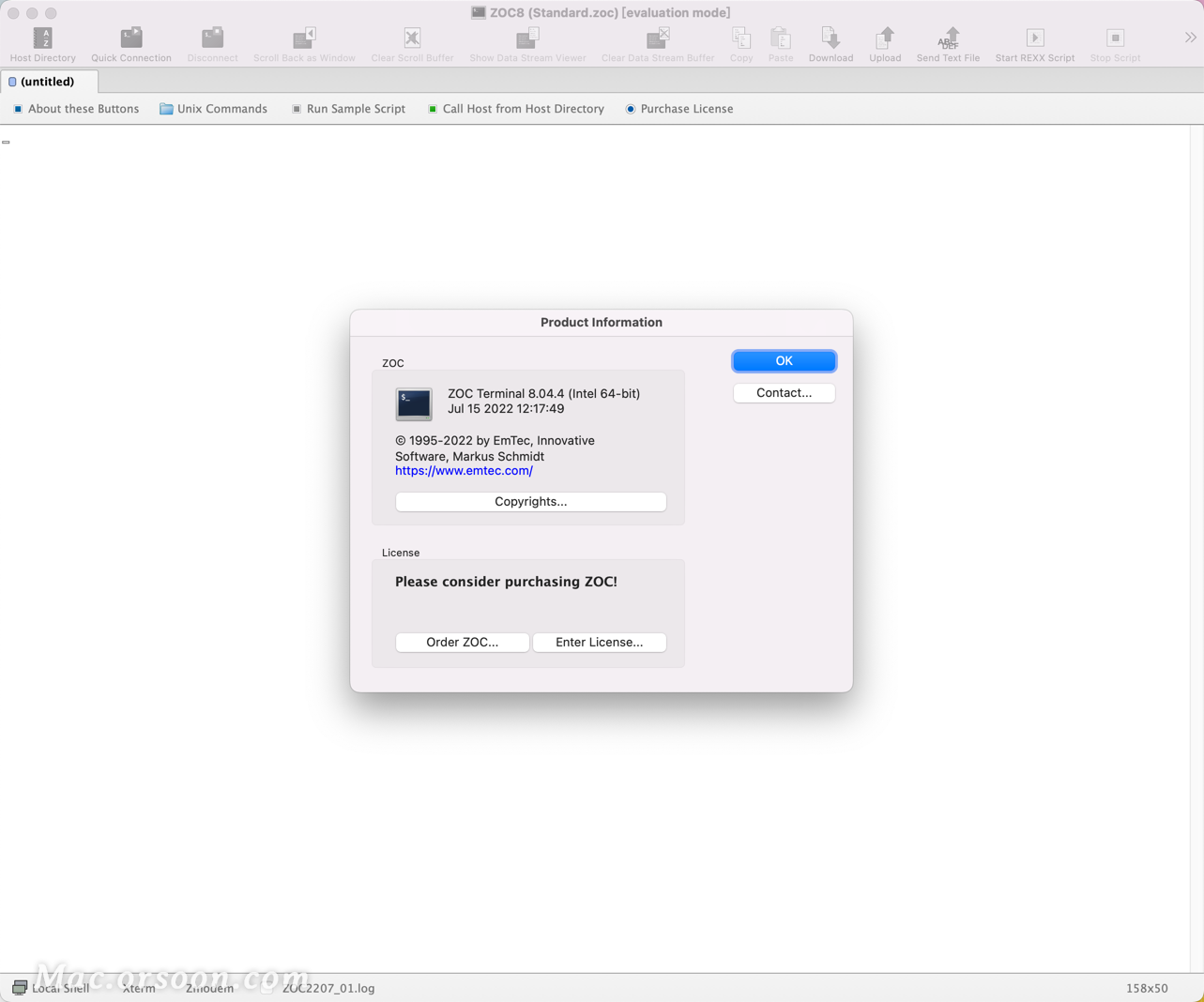1204x1002 pixels.
Task: Open Show Data Stream Viewer icon
Action: pos(527,38)
